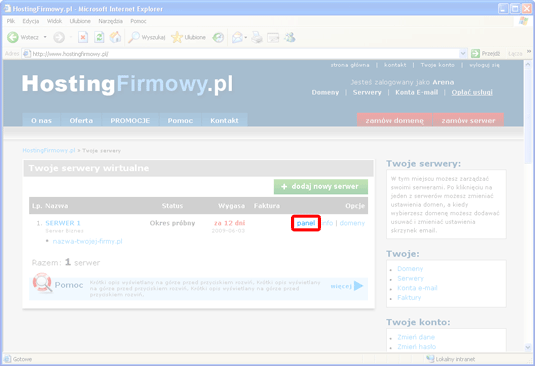This screenshot has width=535, height=366.
Task: Go to the home page house icon
Action: tap(115, 37)
